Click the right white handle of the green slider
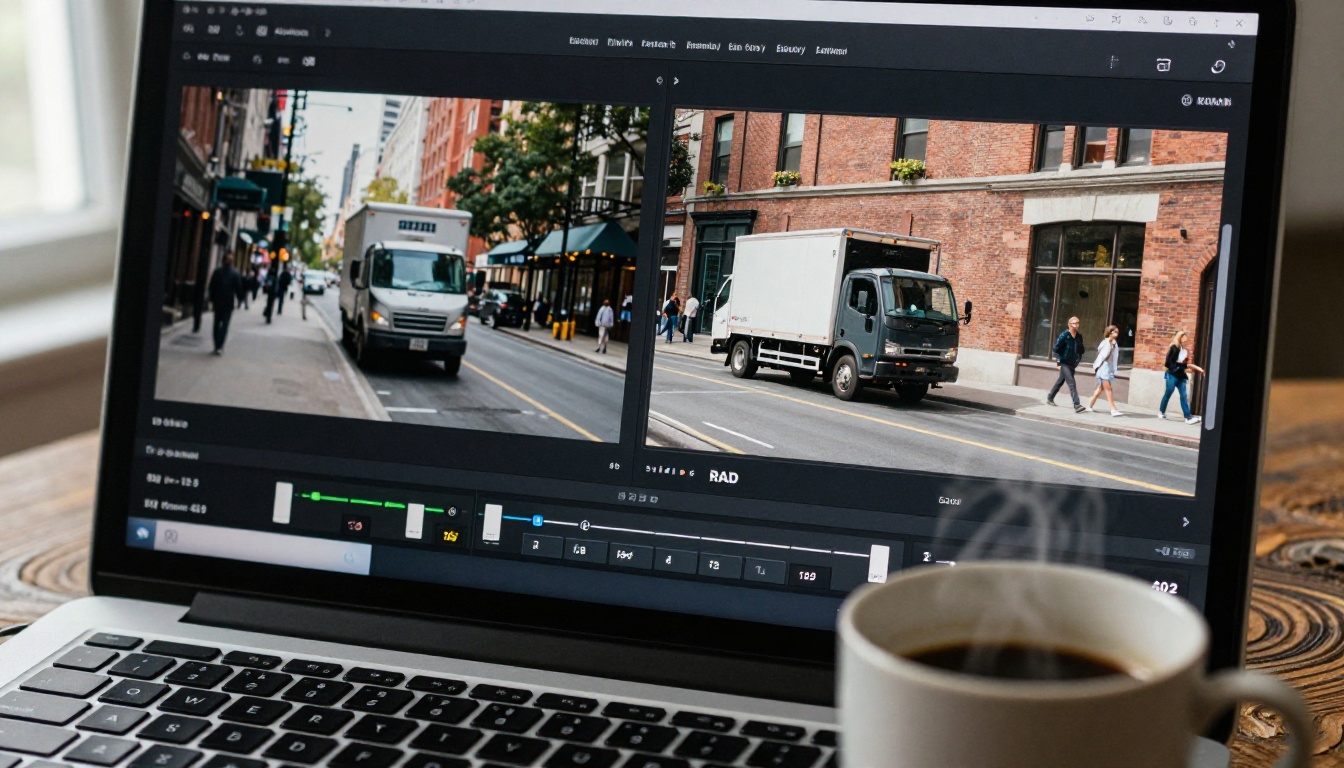 414,521
